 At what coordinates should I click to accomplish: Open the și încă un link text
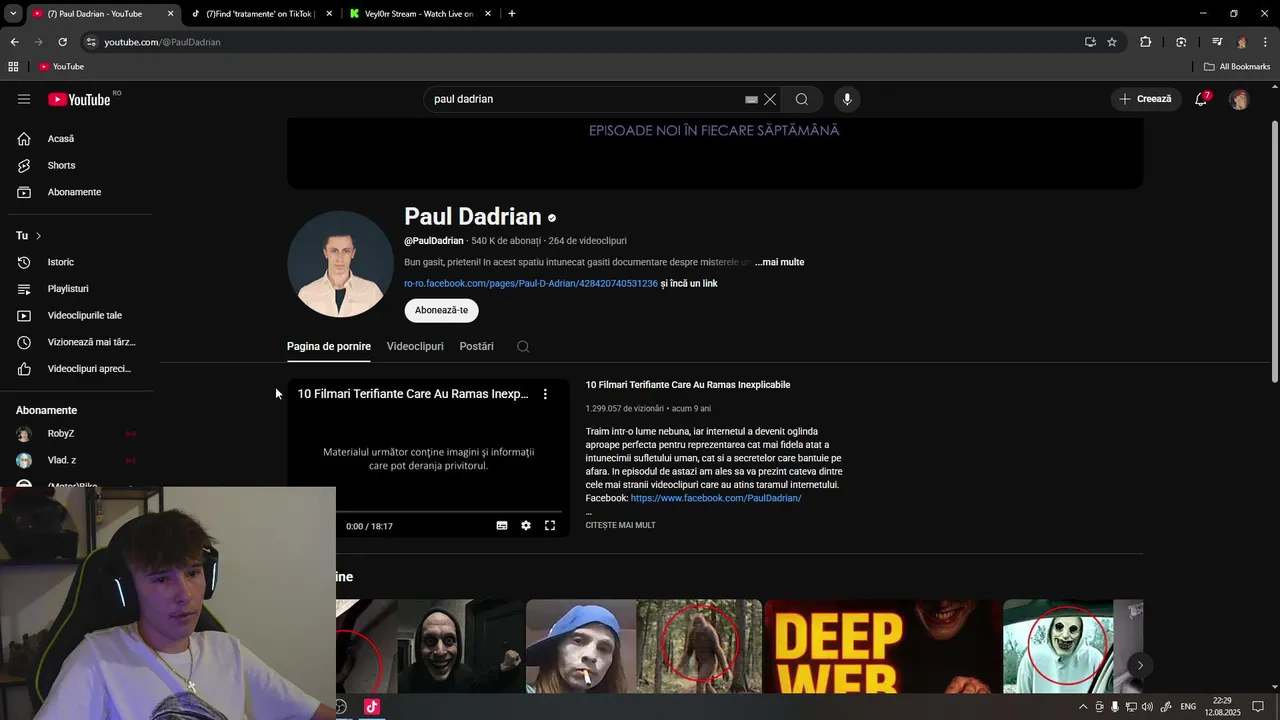tap(689, 284)
